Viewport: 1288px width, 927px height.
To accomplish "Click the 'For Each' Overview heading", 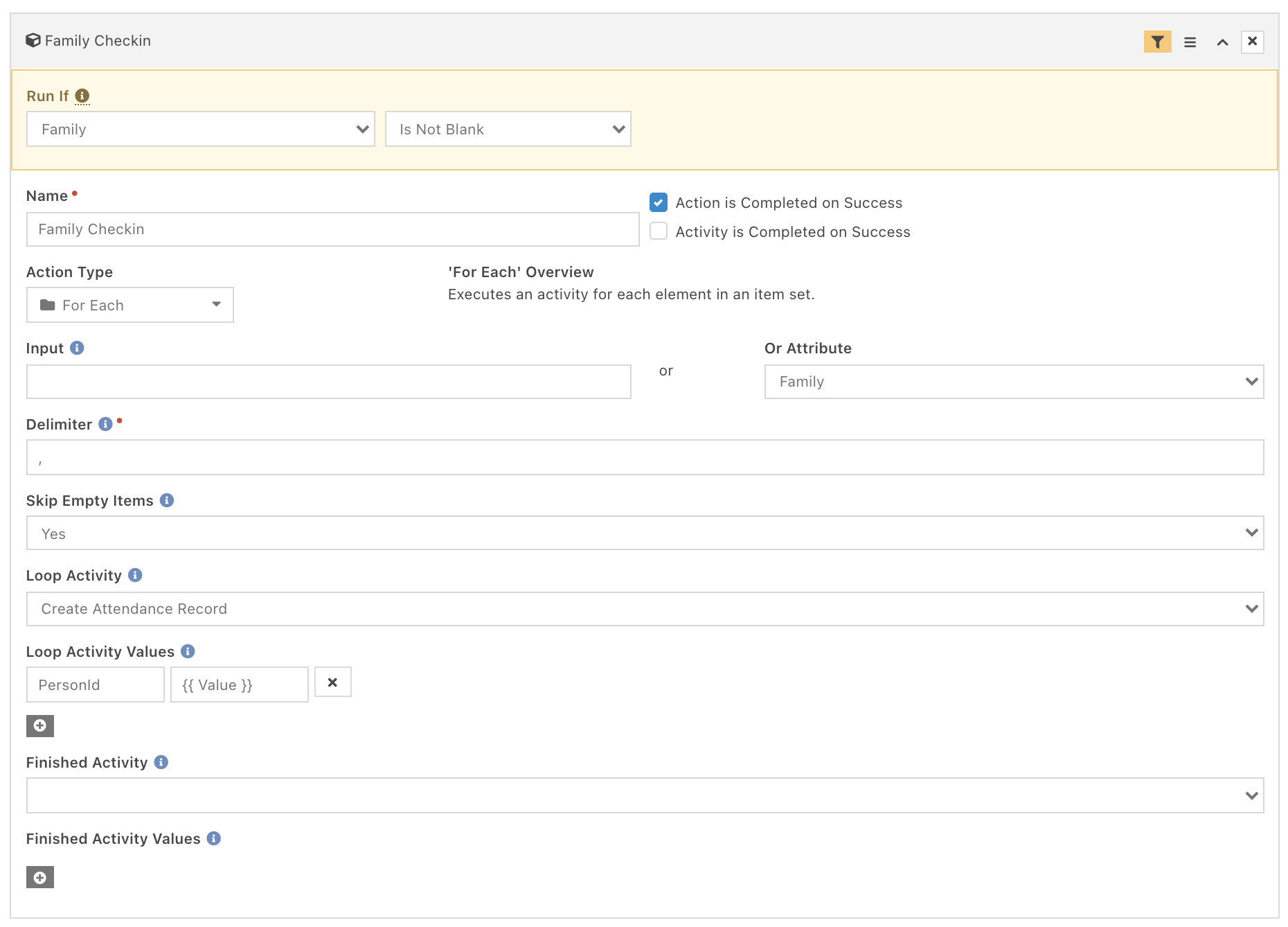I will [521, 272].
